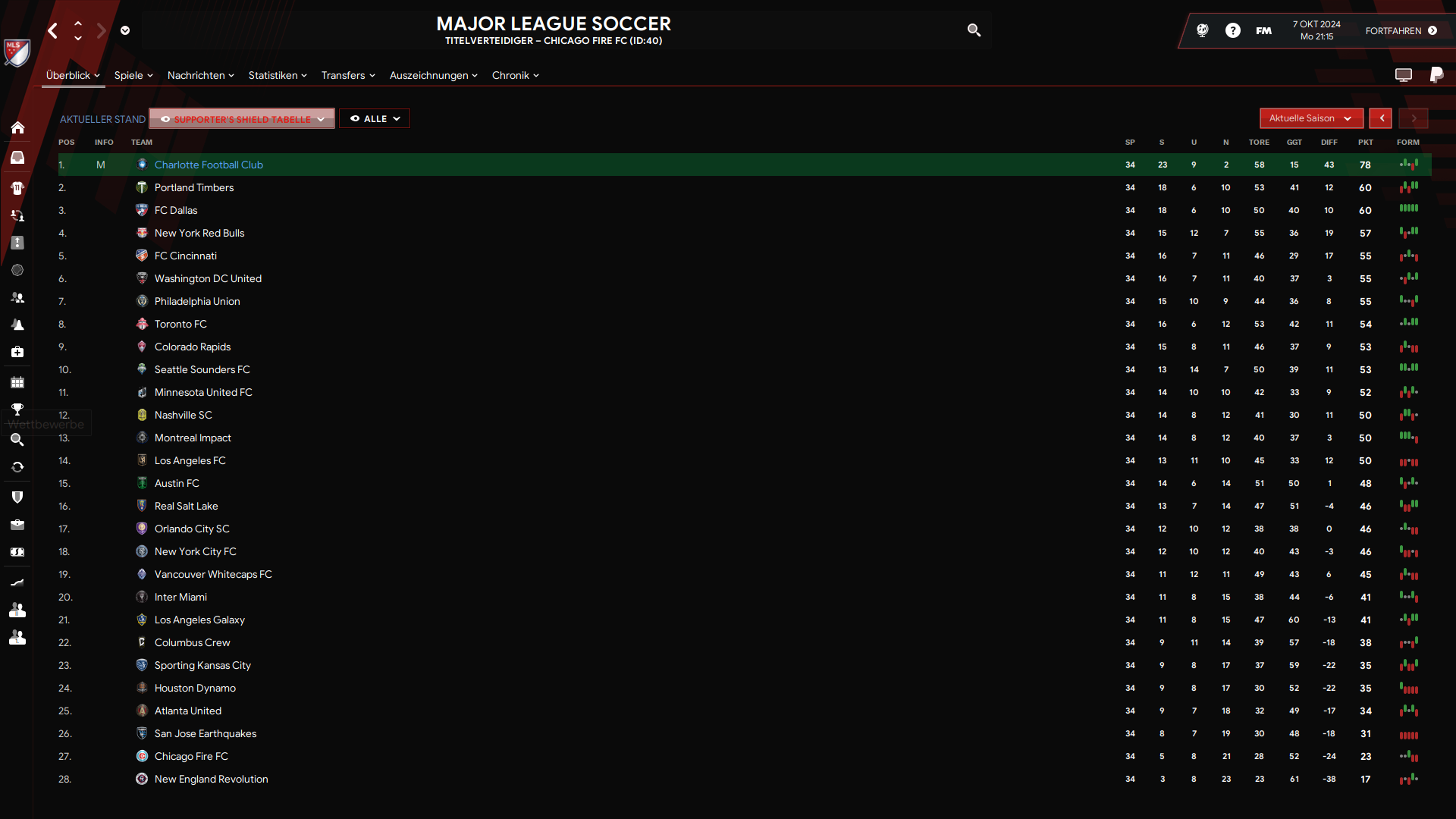Screen dimensions: 1456x819
Task: Open the navigation history dropdown arrow
Action: pos(125,30)
